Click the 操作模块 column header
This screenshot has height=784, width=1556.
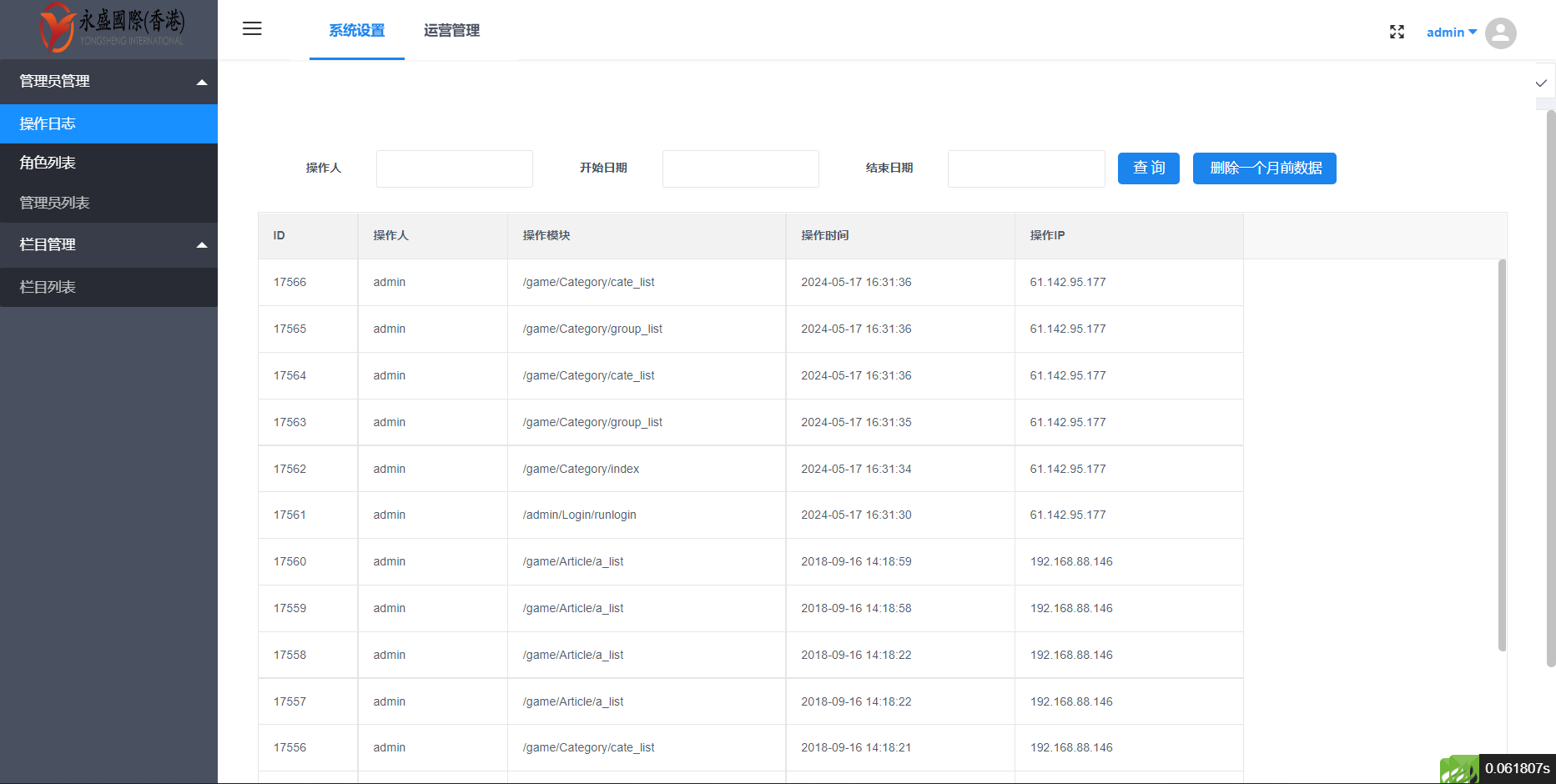647,236
